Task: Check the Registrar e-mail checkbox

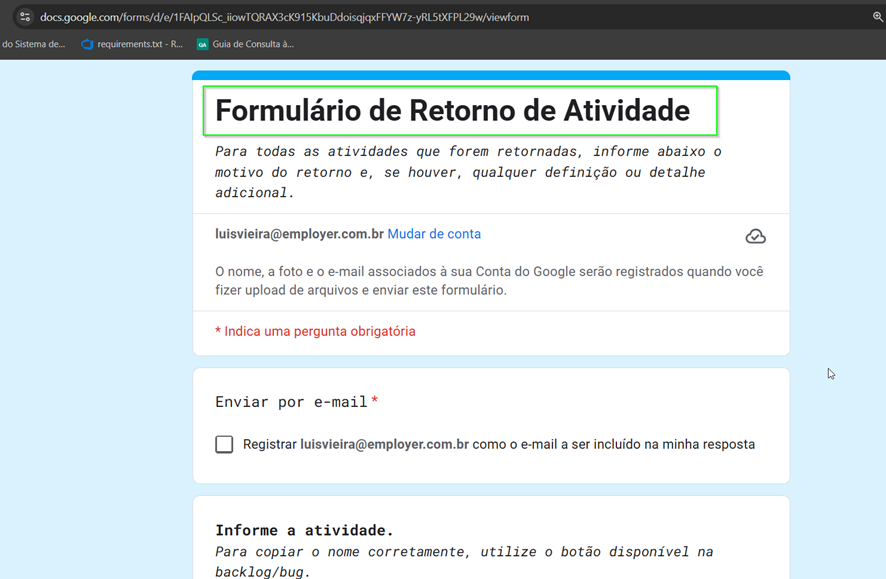Action: pyautogui.click(x=224, y=445)
